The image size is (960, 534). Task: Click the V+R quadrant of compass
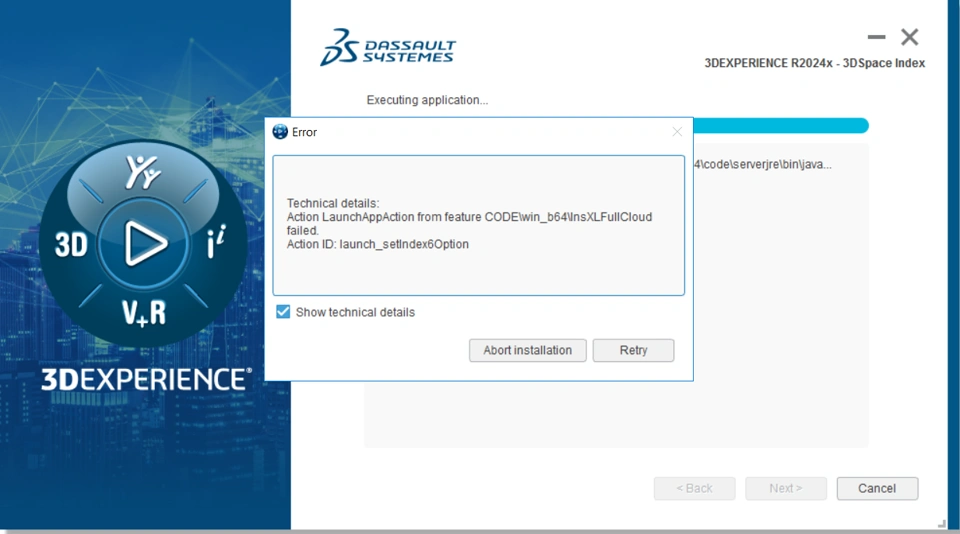click(144, 313)
